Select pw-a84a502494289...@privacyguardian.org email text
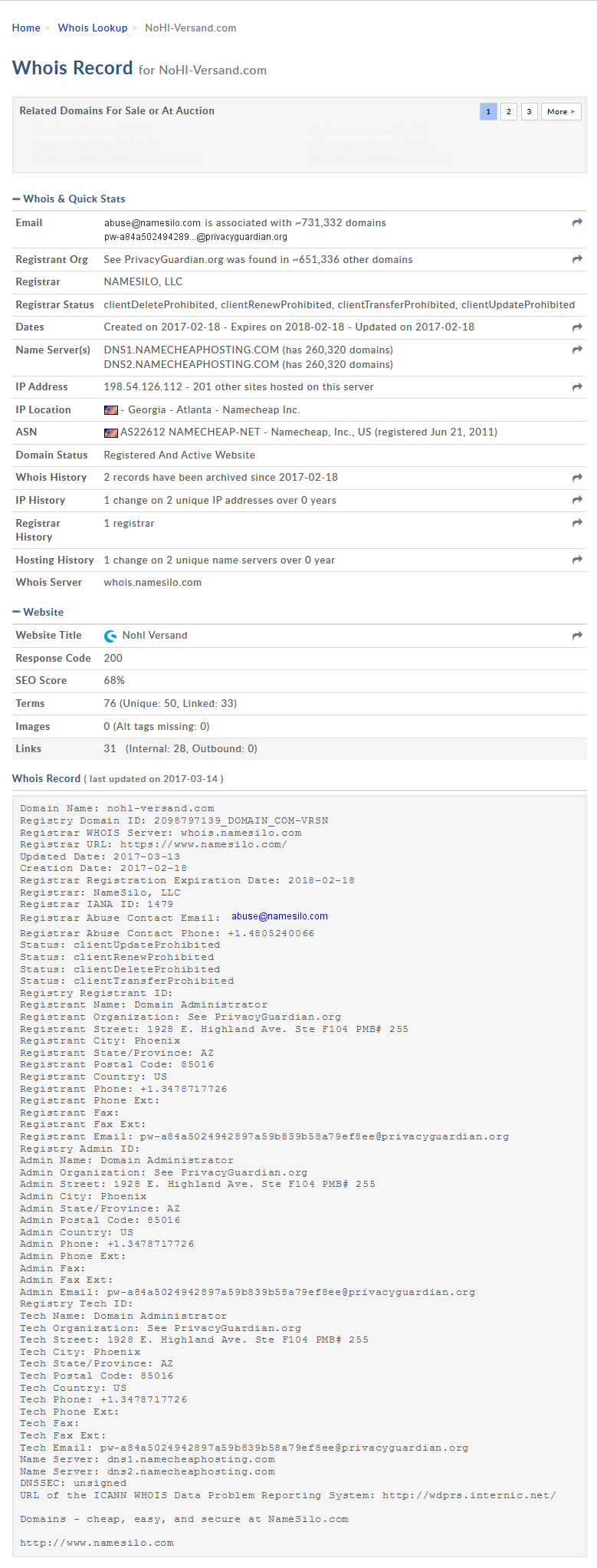Viewport: 597px width, 1568px height. click(x=196, y=237)
